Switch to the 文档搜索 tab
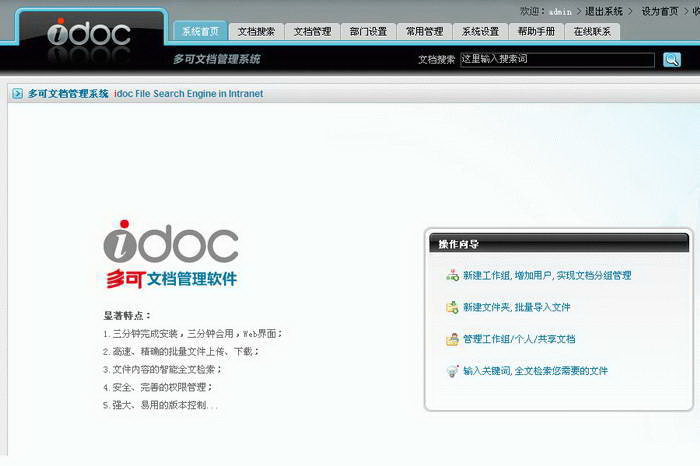 pyautogui.click(x=256, y=32)
